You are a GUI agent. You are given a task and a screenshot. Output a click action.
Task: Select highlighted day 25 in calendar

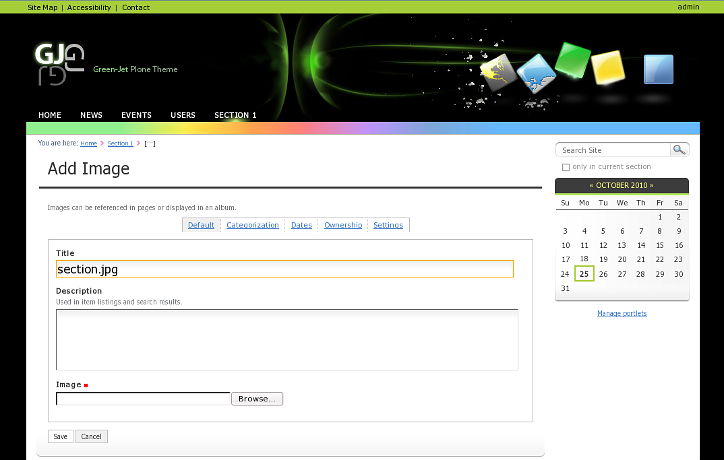[584, 274]
